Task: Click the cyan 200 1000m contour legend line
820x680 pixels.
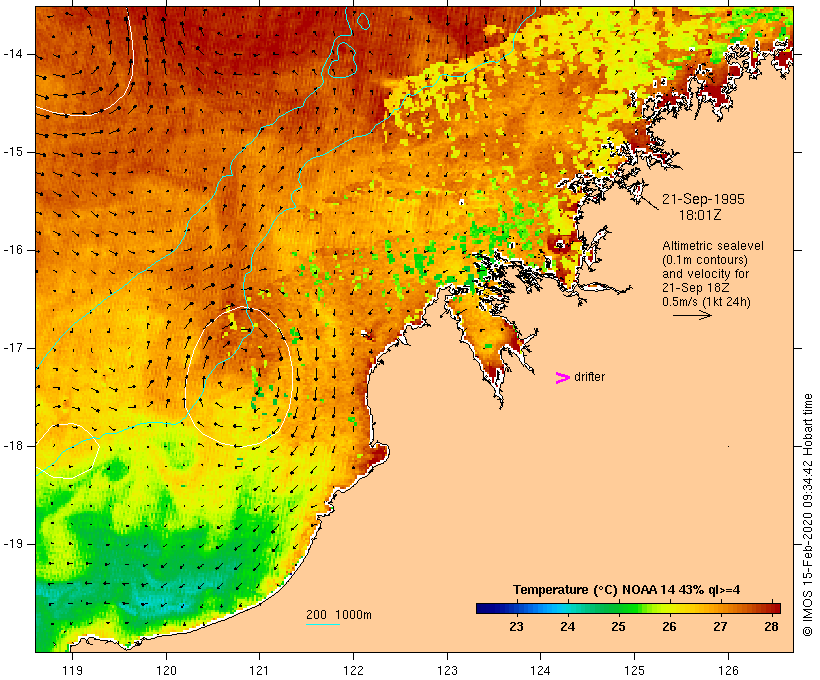Action: pos(323,624)
